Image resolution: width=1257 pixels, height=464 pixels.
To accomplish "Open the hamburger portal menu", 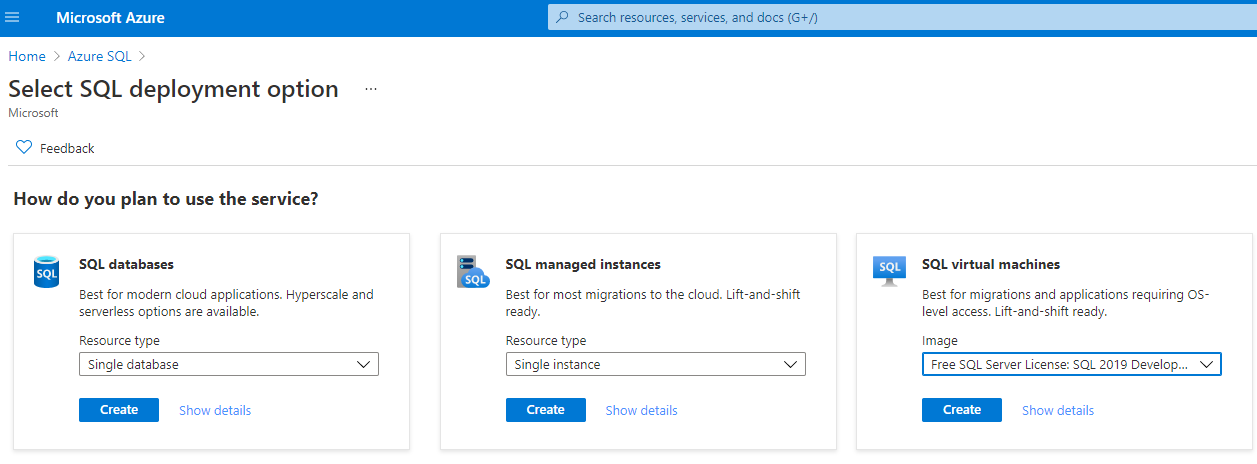I will coord(13,18).
